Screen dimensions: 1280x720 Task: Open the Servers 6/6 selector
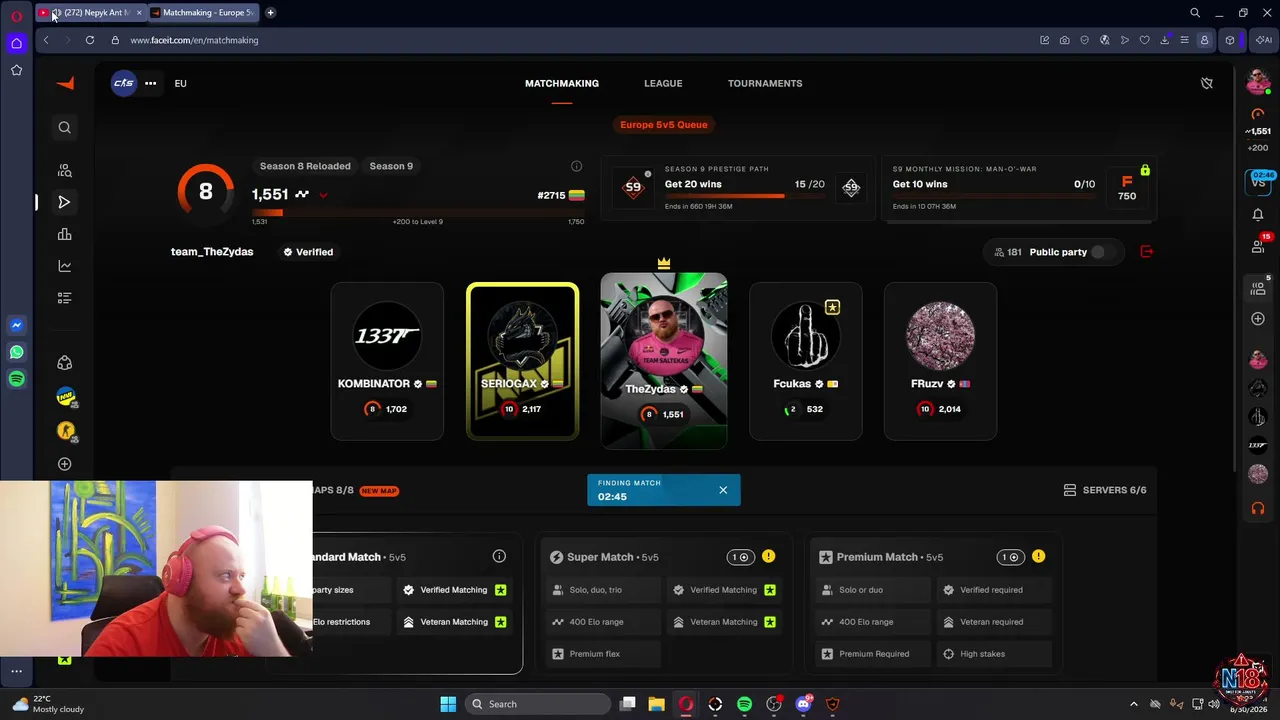1105,490
